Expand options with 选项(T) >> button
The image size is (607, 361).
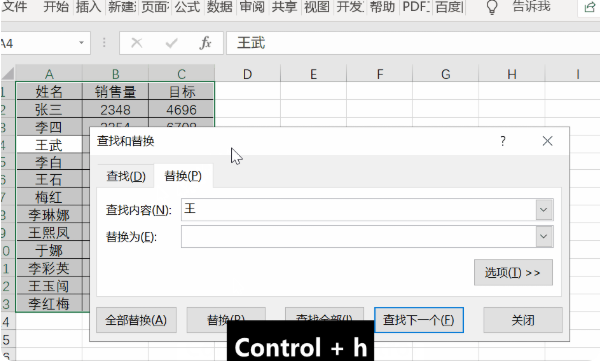pos(513,273)
